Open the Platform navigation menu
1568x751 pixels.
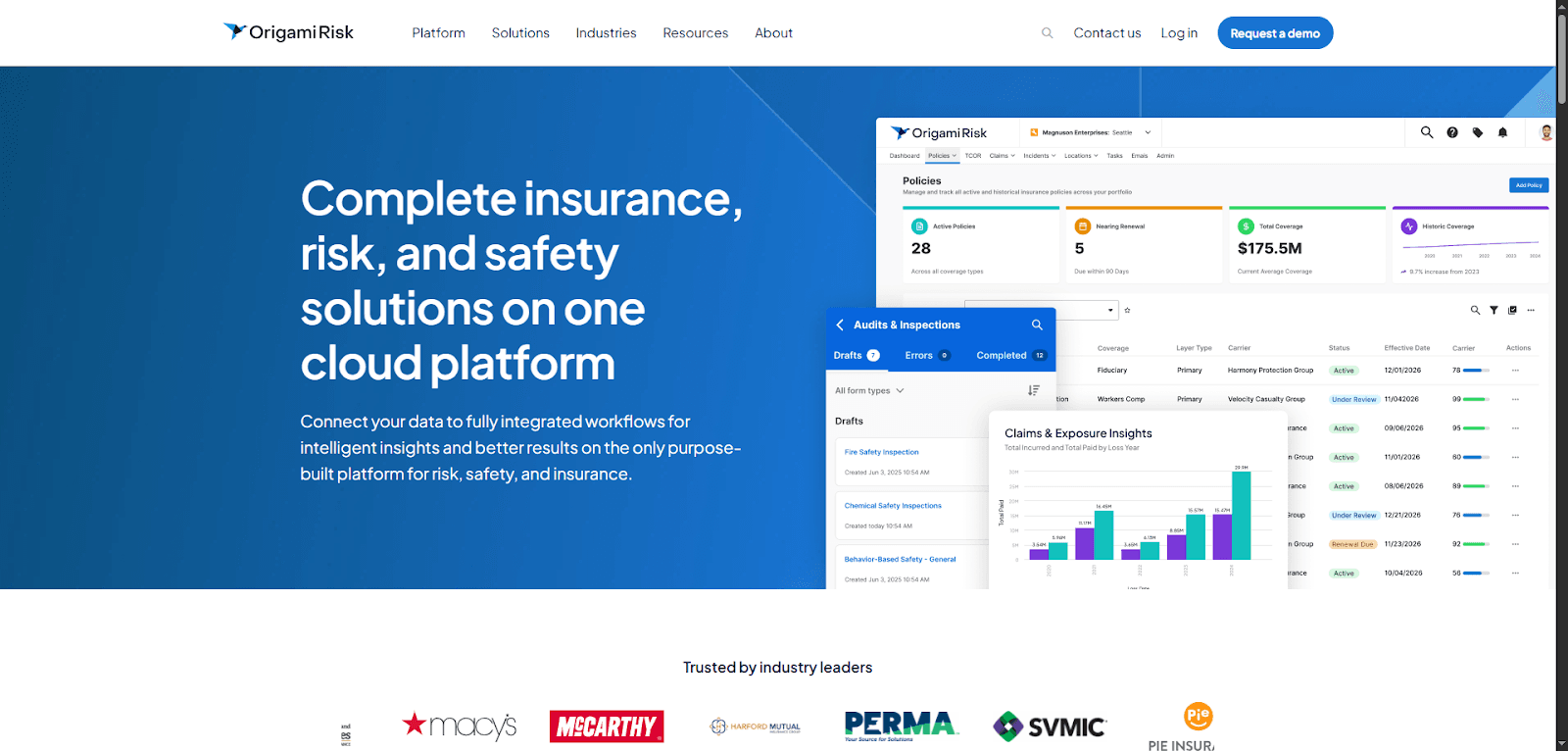click(x=438, y=33)
